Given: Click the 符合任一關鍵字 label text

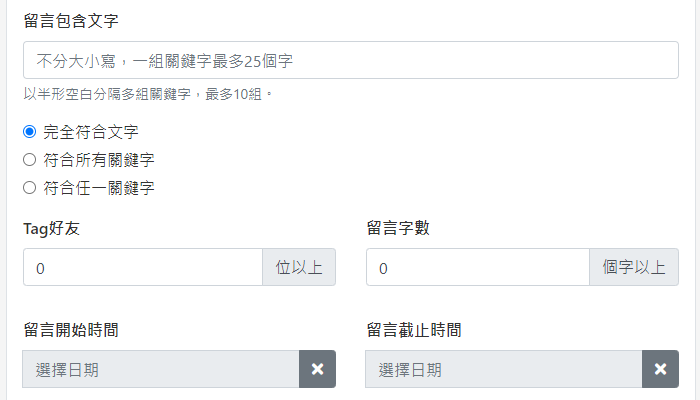Looking at the screenshot, I should (x=99, y=187).
